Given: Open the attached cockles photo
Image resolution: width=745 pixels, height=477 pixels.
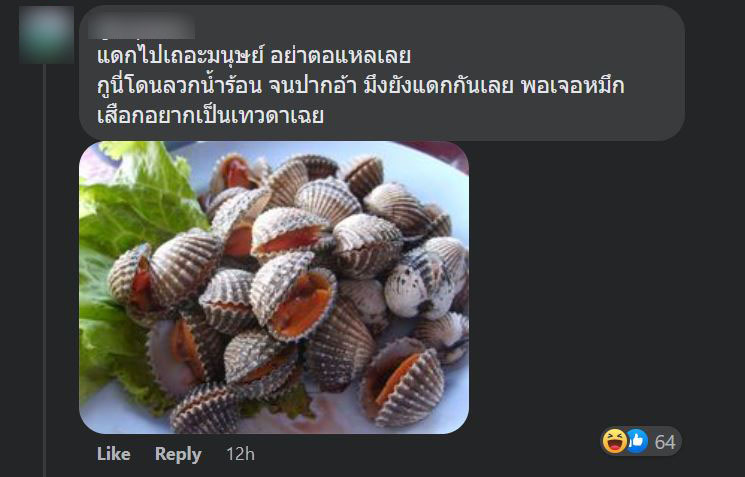Looking at the screenshot, I should (274, 287).
